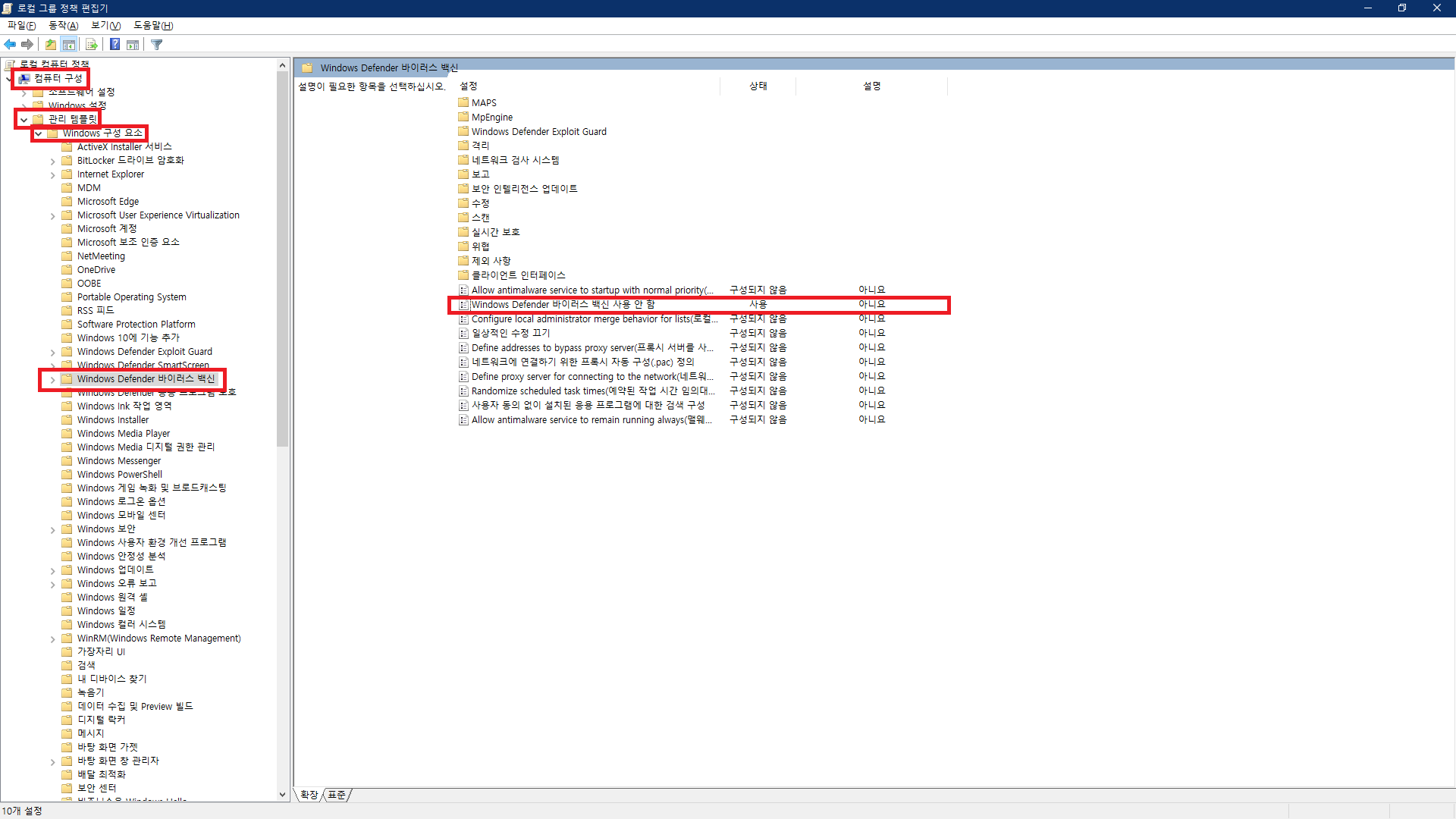Click the Back arrow toolbar icon
This screenshot has height=819, width=1456.
(10, 45)
